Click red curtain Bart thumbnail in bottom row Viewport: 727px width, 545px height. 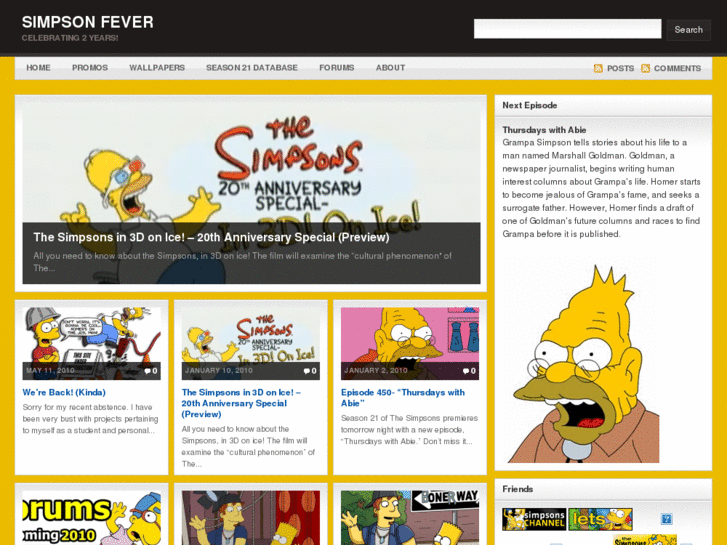250,518
